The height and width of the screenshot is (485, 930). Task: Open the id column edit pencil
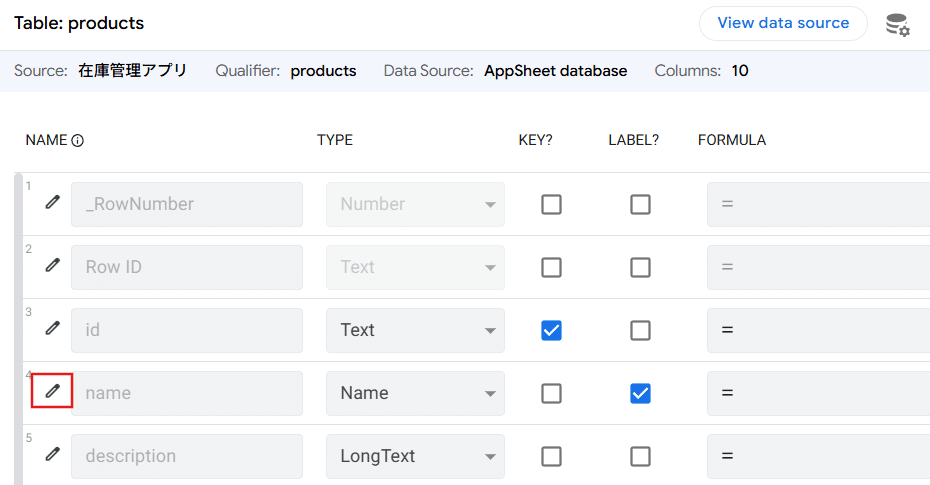pyautogui.click(x=53, y=329)
